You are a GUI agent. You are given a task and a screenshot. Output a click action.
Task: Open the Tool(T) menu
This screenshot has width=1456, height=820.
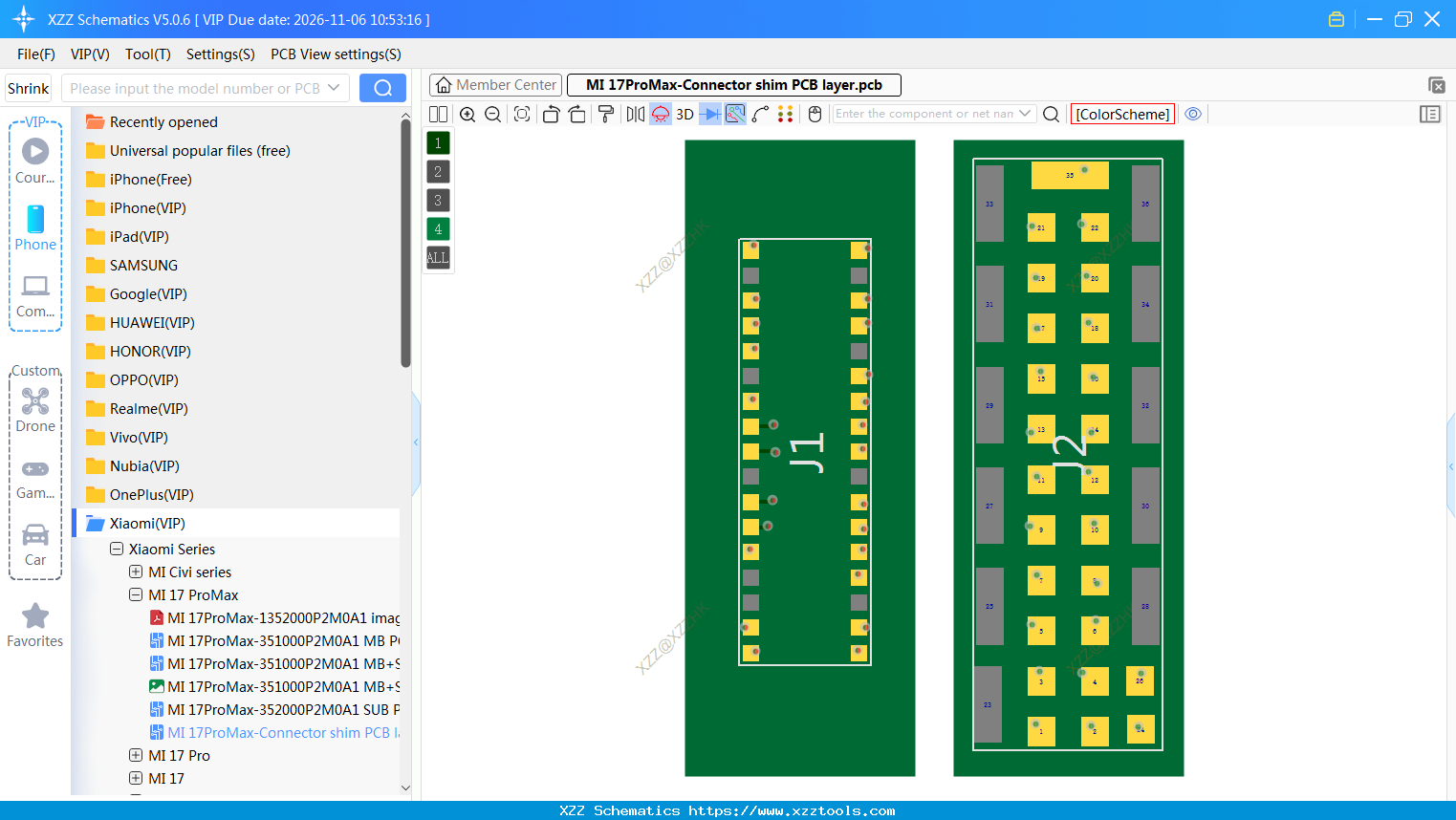[147, 54]
